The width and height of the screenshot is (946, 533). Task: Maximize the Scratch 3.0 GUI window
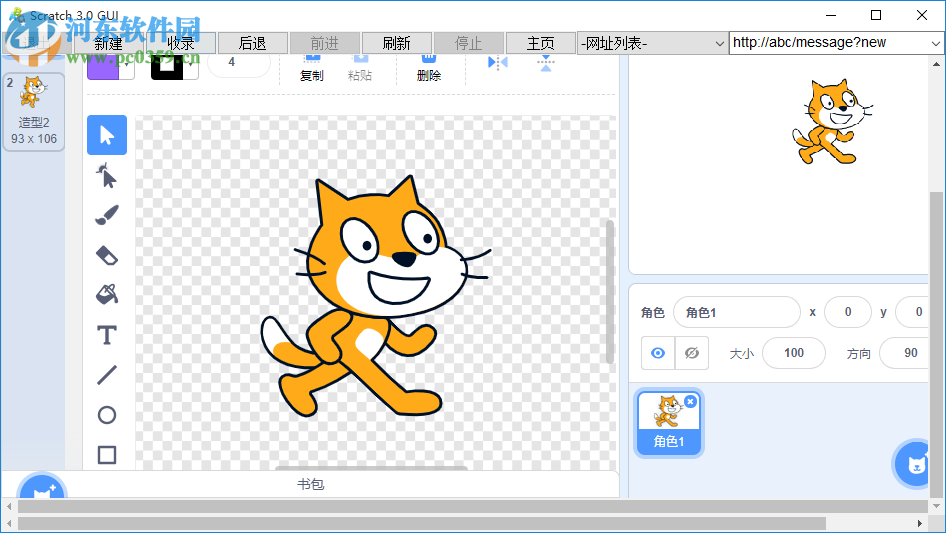coord(876,15)
